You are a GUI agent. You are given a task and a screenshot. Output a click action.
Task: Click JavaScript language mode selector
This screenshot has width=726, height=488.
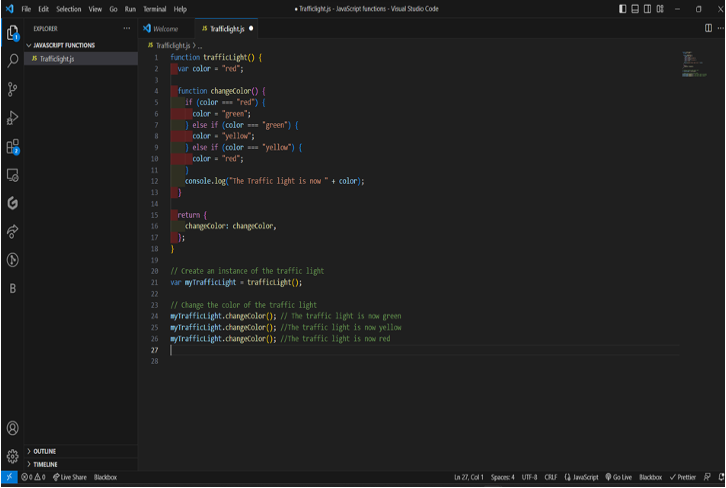click(581, 477)
